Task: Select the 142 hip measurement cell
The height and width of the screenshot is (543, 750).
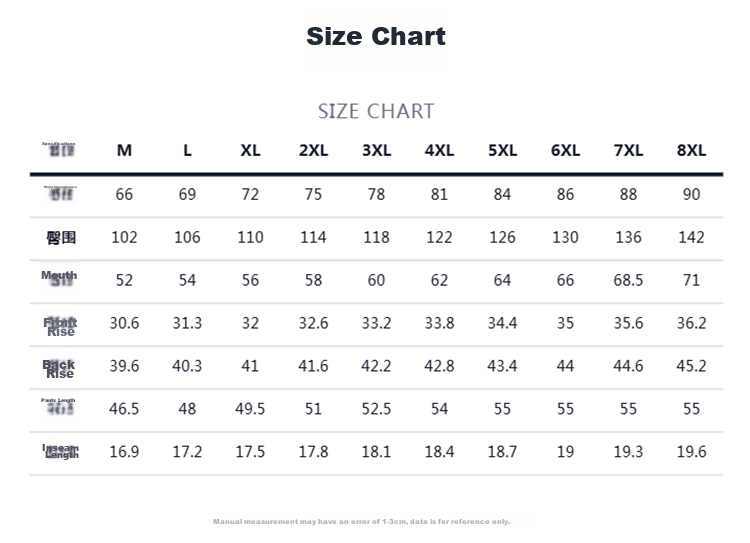Action: click(691, 237)
